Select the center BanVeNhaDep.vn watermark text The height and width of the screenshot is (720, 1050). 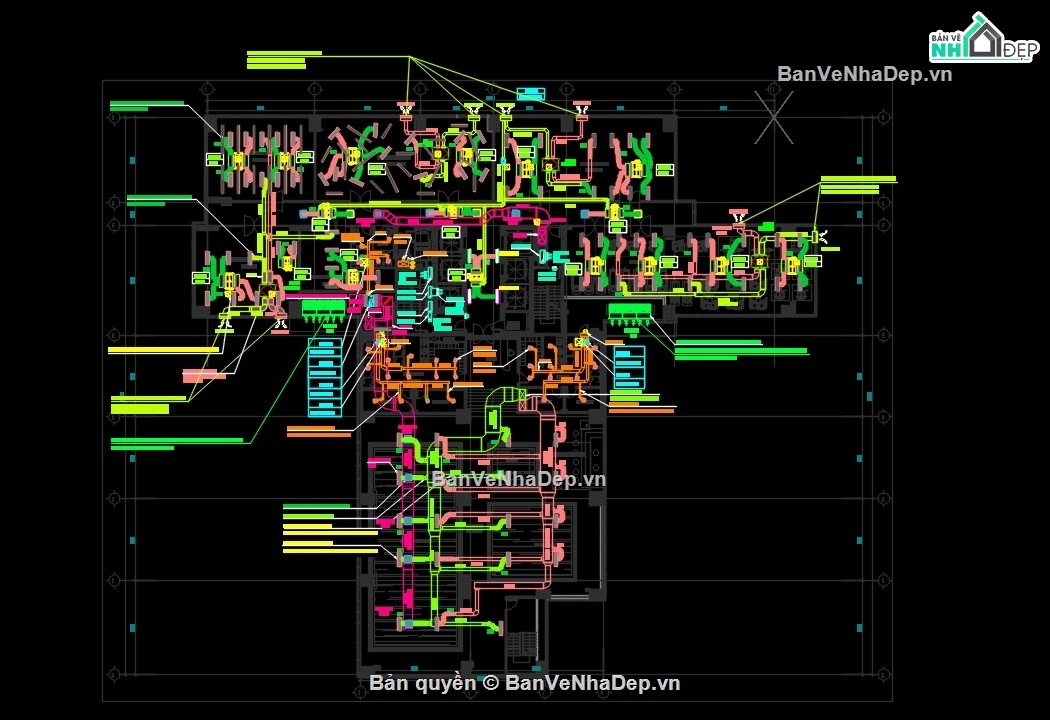coord(519,479)
